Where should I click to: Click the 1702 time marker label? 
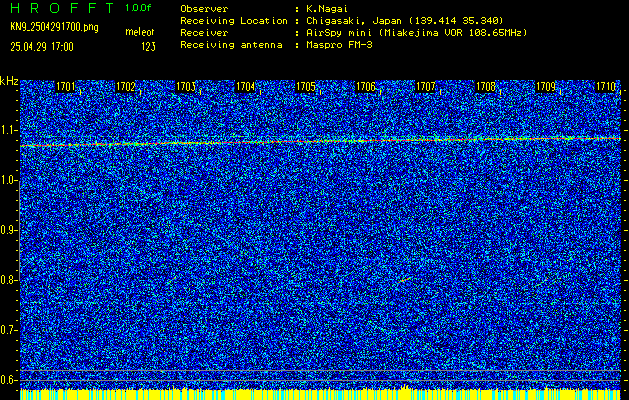click(x=126, y=87)
